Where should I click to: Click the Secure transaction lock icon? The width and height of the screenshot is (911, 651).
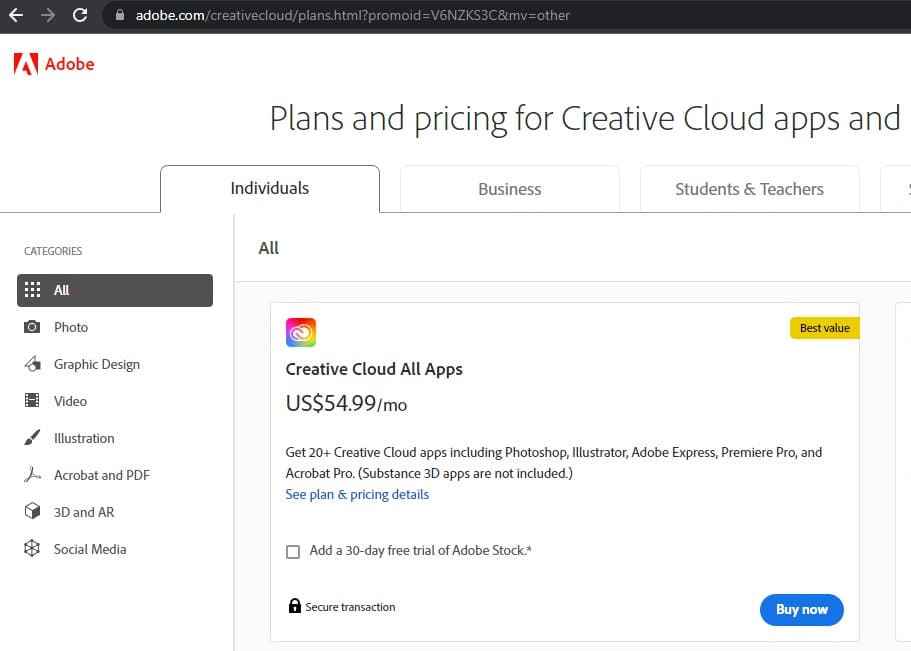click(295, 606)
